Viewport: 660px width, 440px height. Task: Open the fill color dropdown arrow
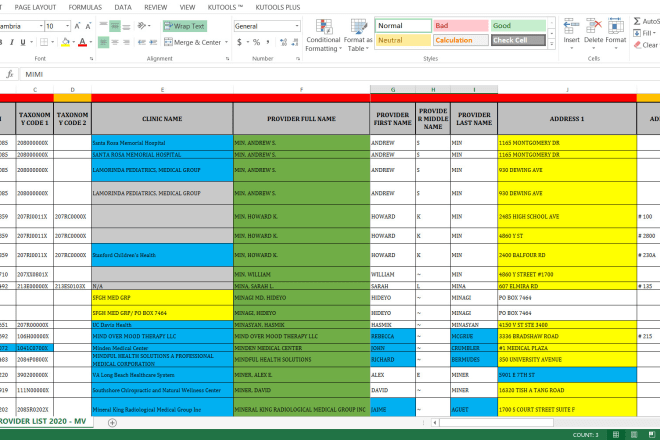click(74, 42)
